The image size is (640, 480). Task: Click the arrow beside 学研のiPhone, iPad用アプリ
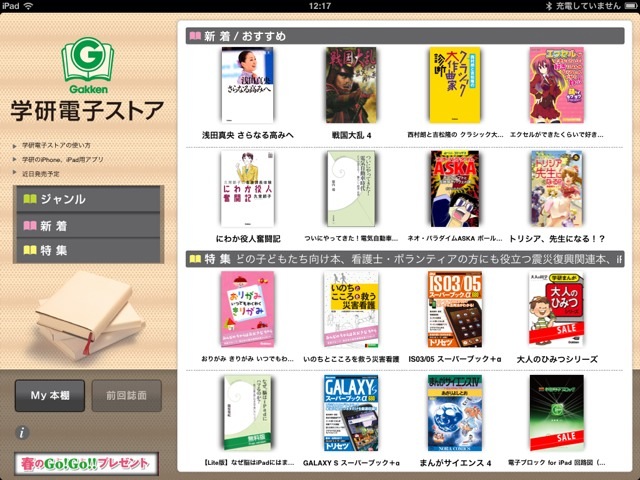click(x=15, y=160)
